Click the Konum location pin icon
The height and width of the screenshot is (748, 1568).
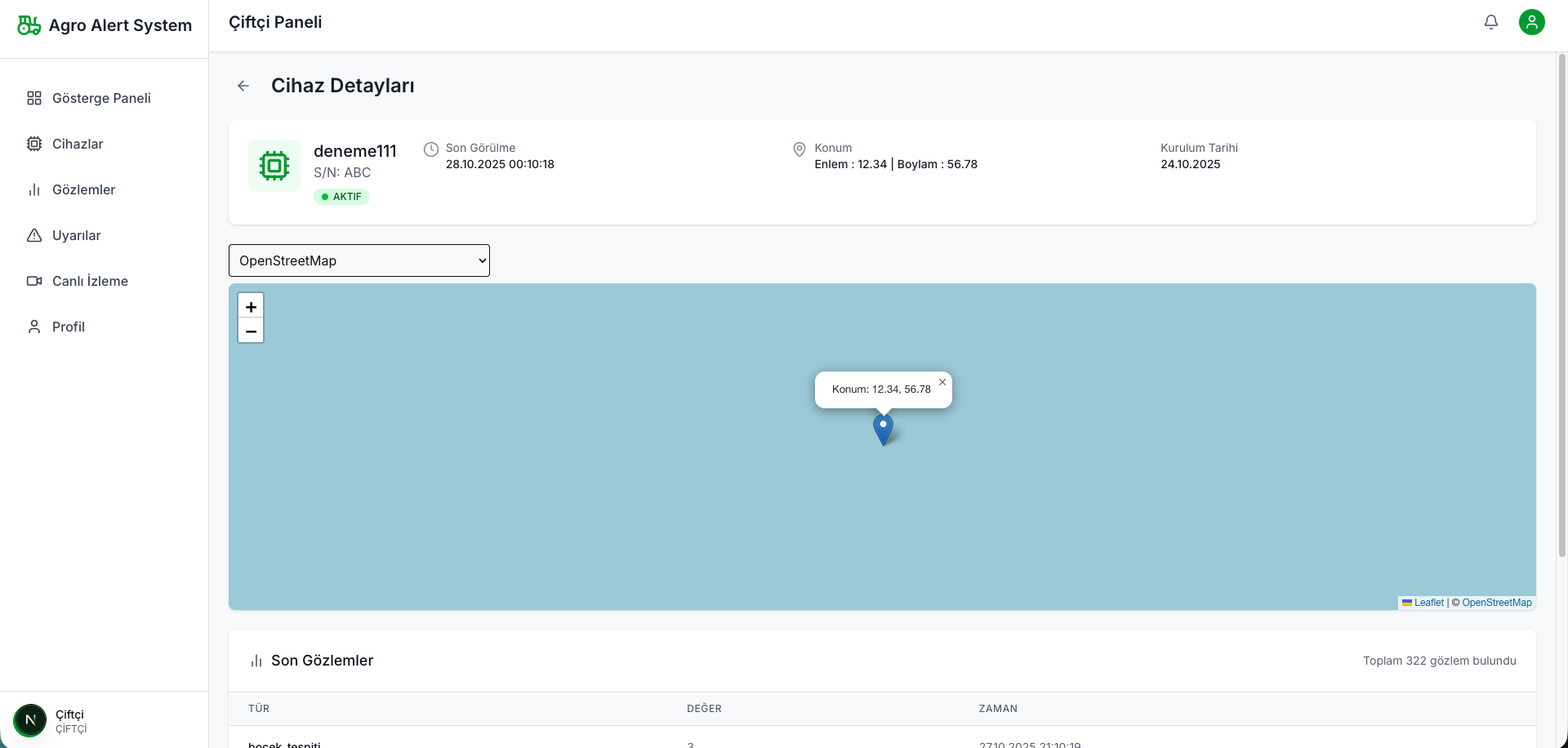click(800, 149)
